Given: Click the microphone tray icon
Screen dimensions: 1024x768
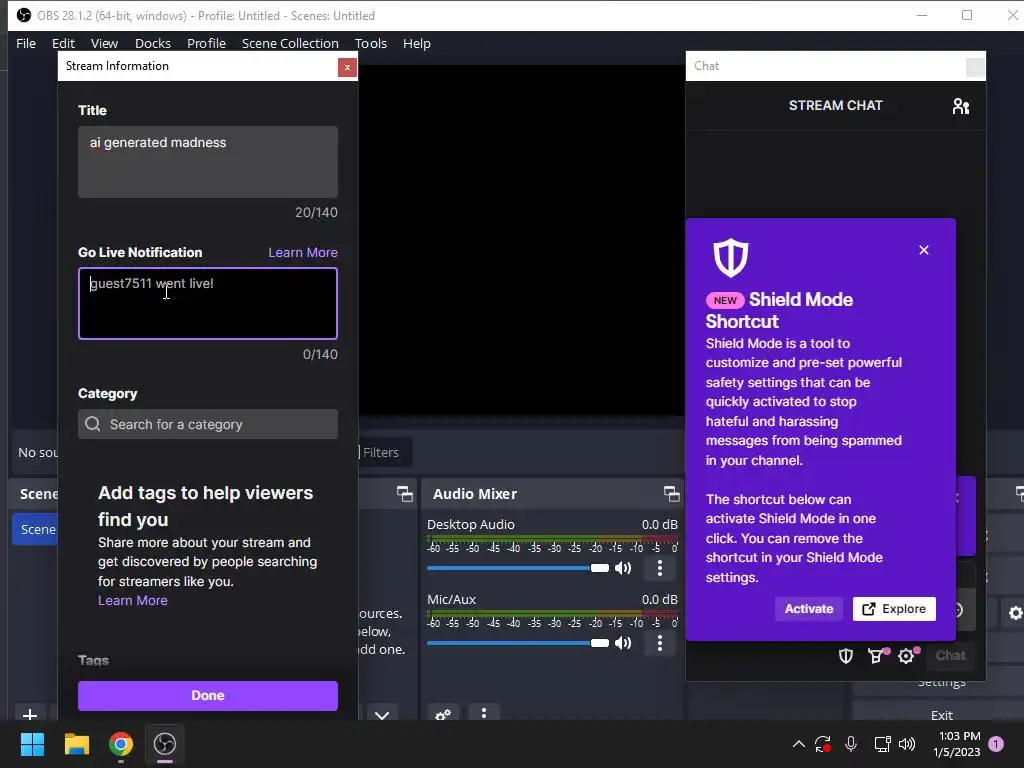Looking at the screenshot, I should 850,744.
